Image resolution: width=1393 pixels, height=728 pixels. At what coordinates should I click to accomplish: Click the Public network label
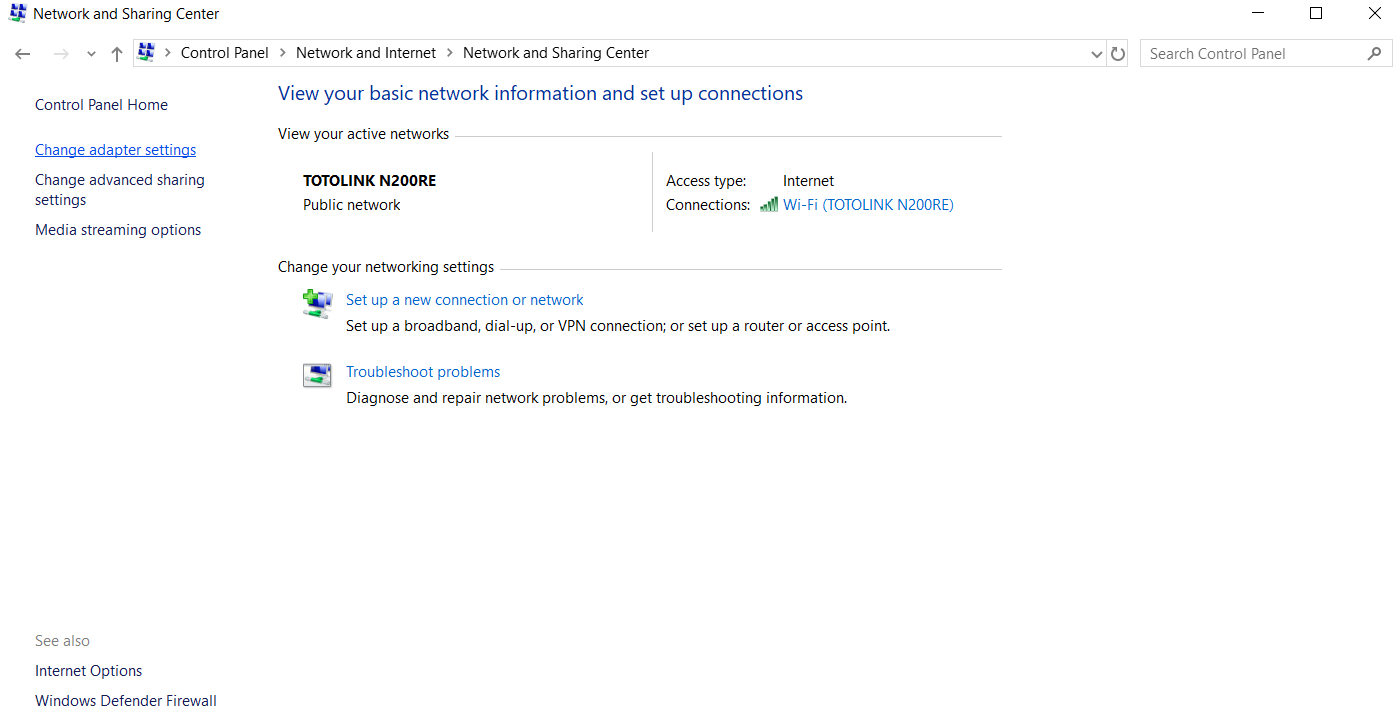pyautogui.click(x=352, y=205)
